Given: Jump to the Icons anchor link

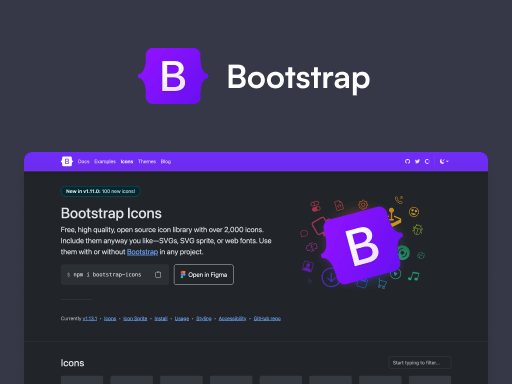Looking at the screenshot, I should tap(110, 319).
